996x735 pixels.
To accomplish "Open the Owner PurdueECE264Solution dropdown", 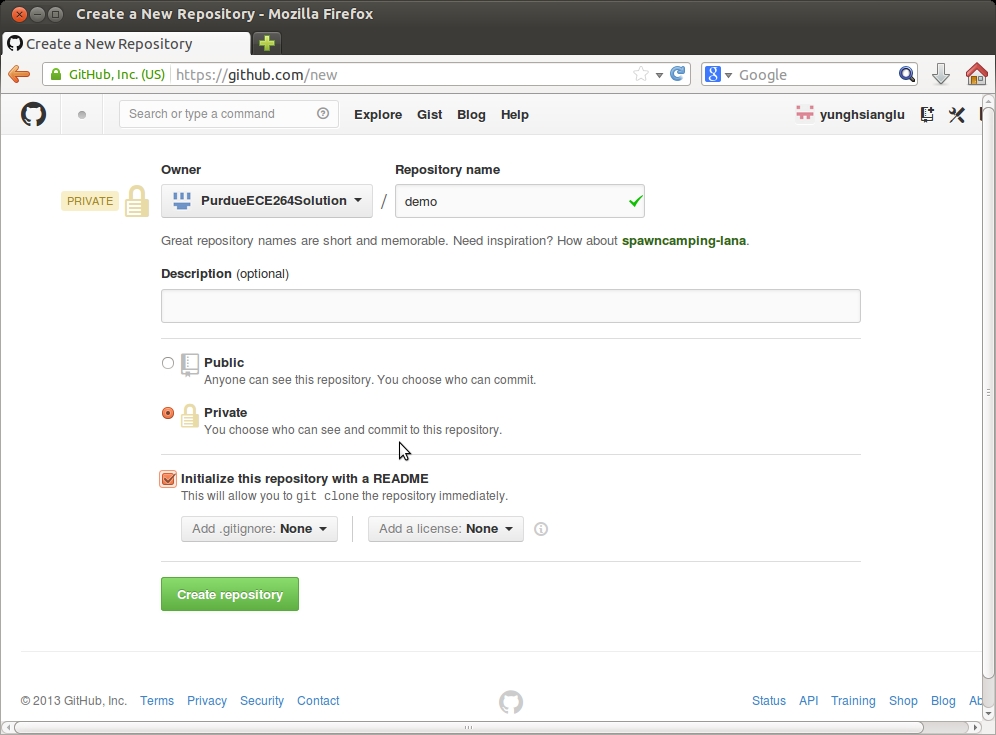I will coord(266,201).
